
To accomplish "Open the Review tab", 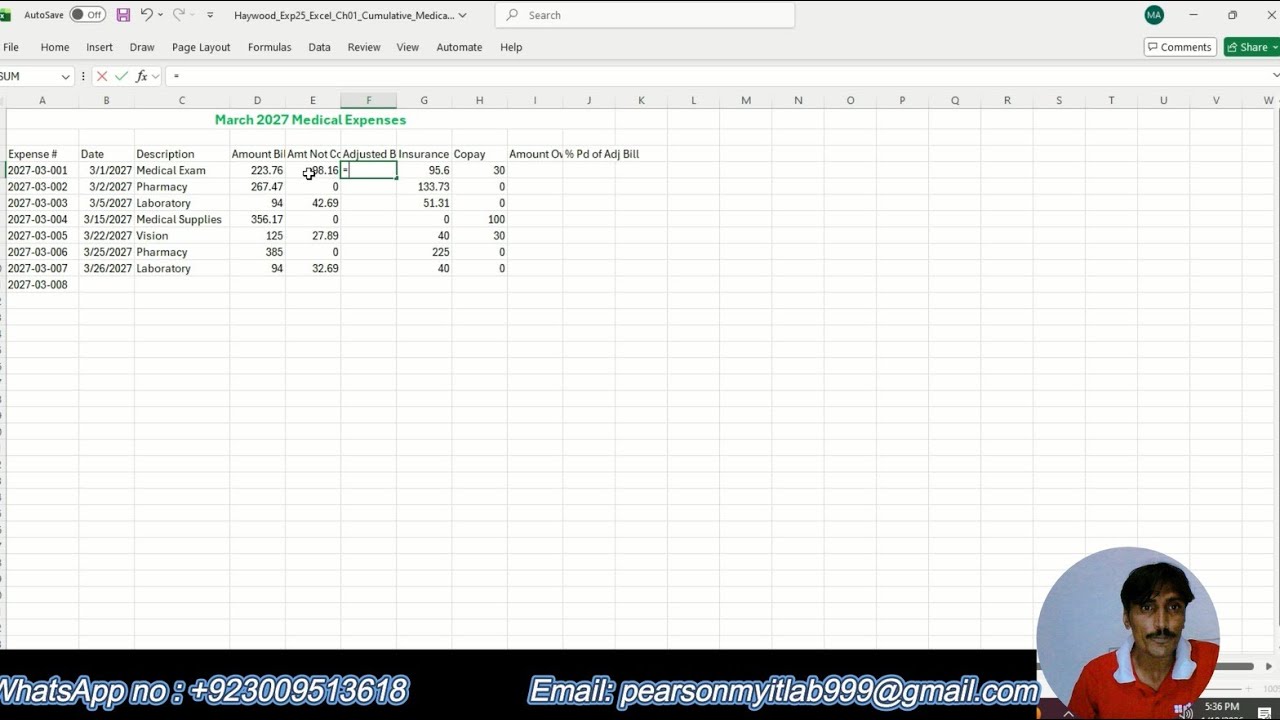I will (x=364, y=47).
